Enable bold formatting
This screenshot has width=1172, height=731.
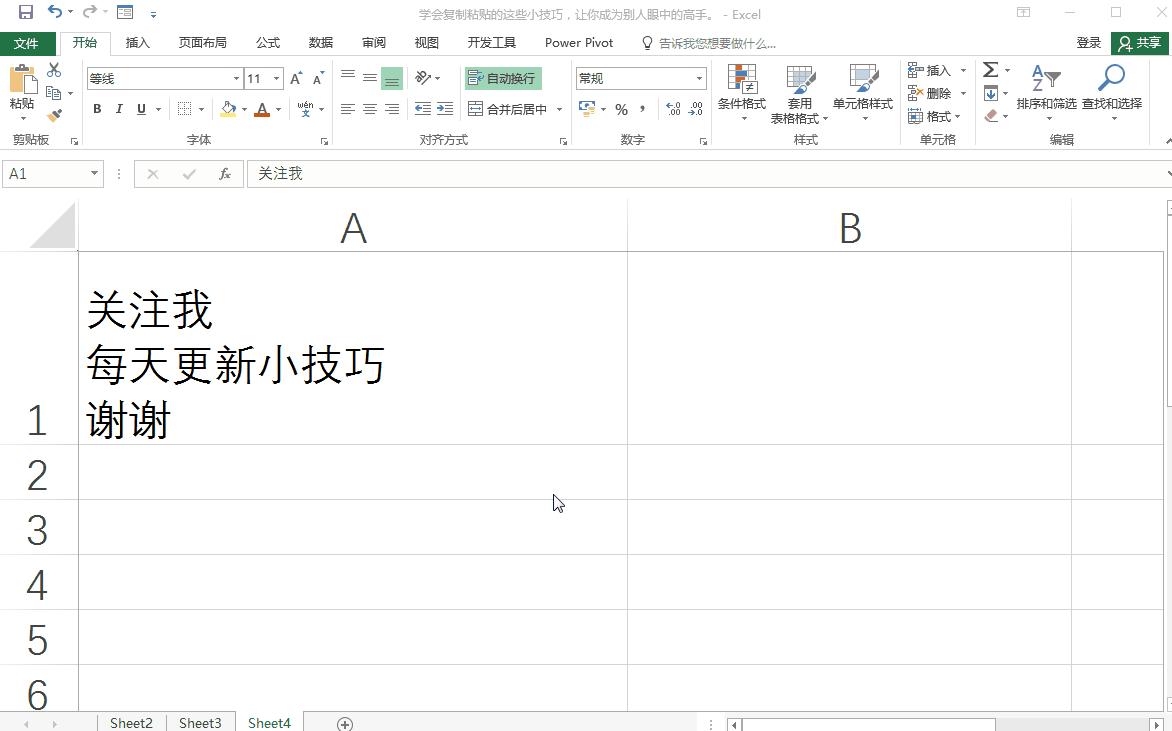coord(97,109)
